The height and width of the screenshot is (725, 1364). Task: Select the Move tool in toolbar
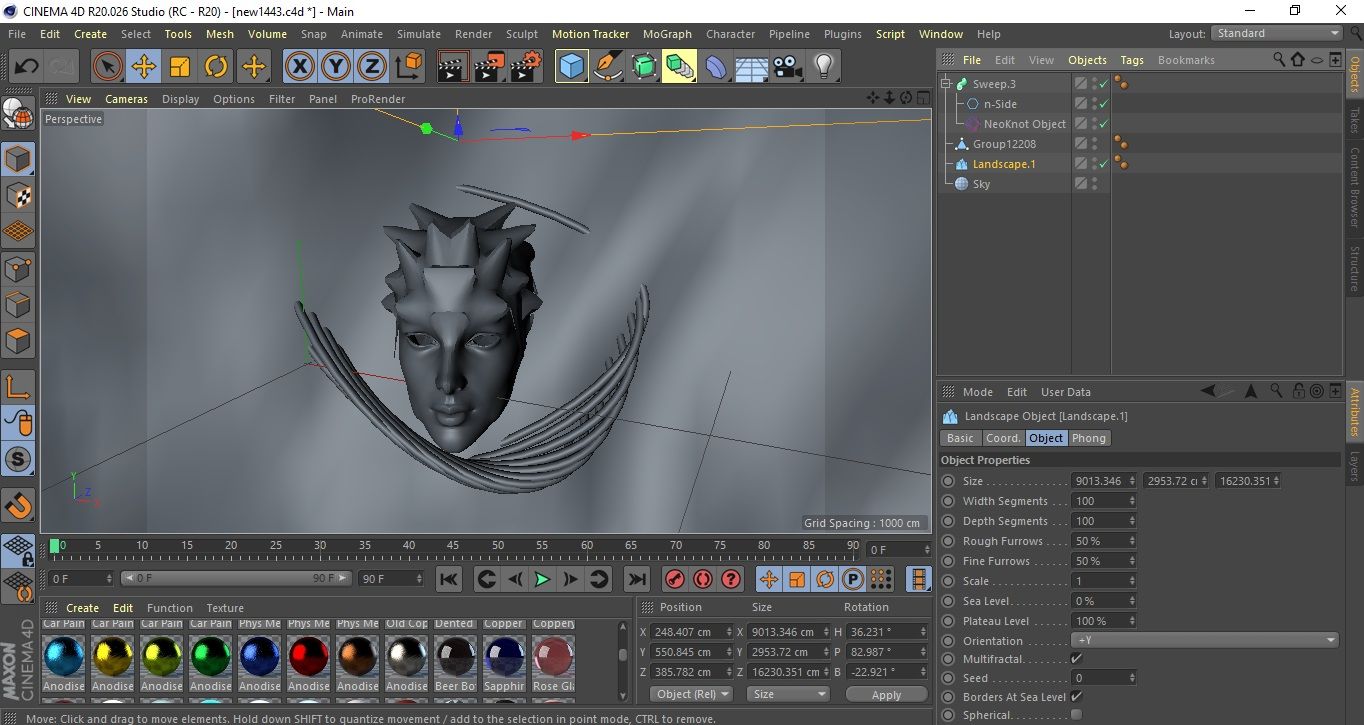[x=143, y=67]
